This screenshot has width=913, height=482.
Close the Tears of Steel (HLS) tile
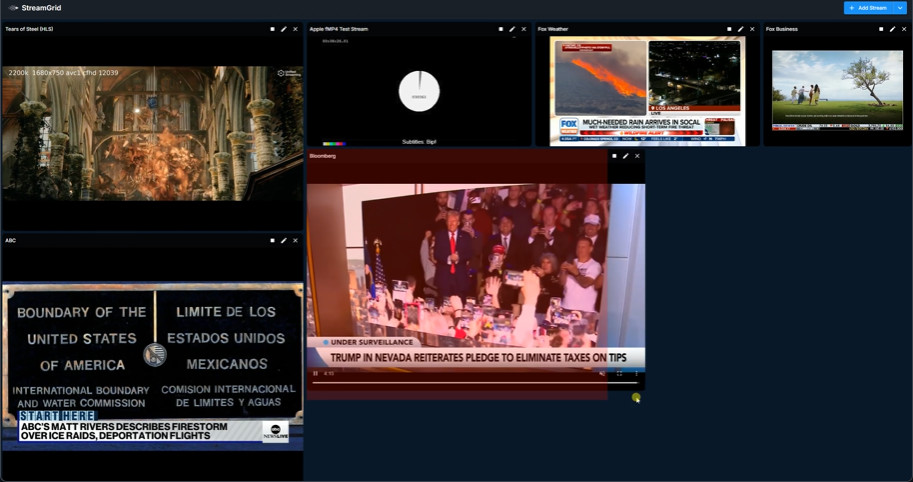click(295, 29)
